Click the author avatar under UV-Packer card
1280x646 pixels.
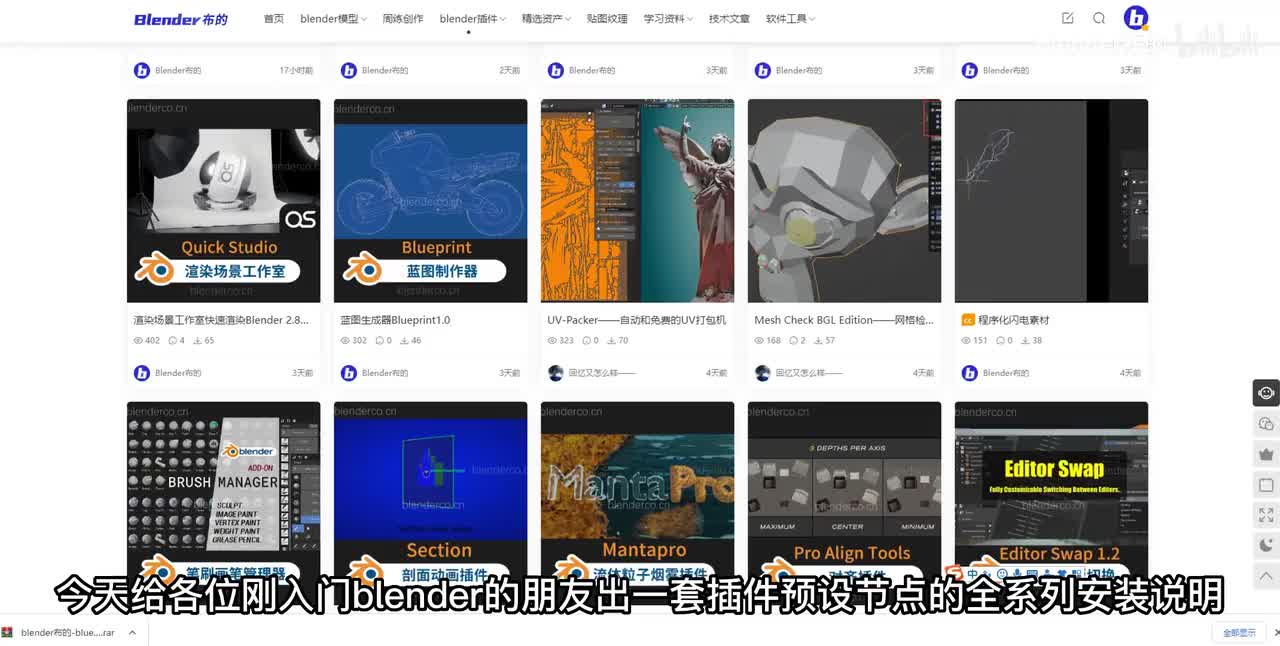555,373
